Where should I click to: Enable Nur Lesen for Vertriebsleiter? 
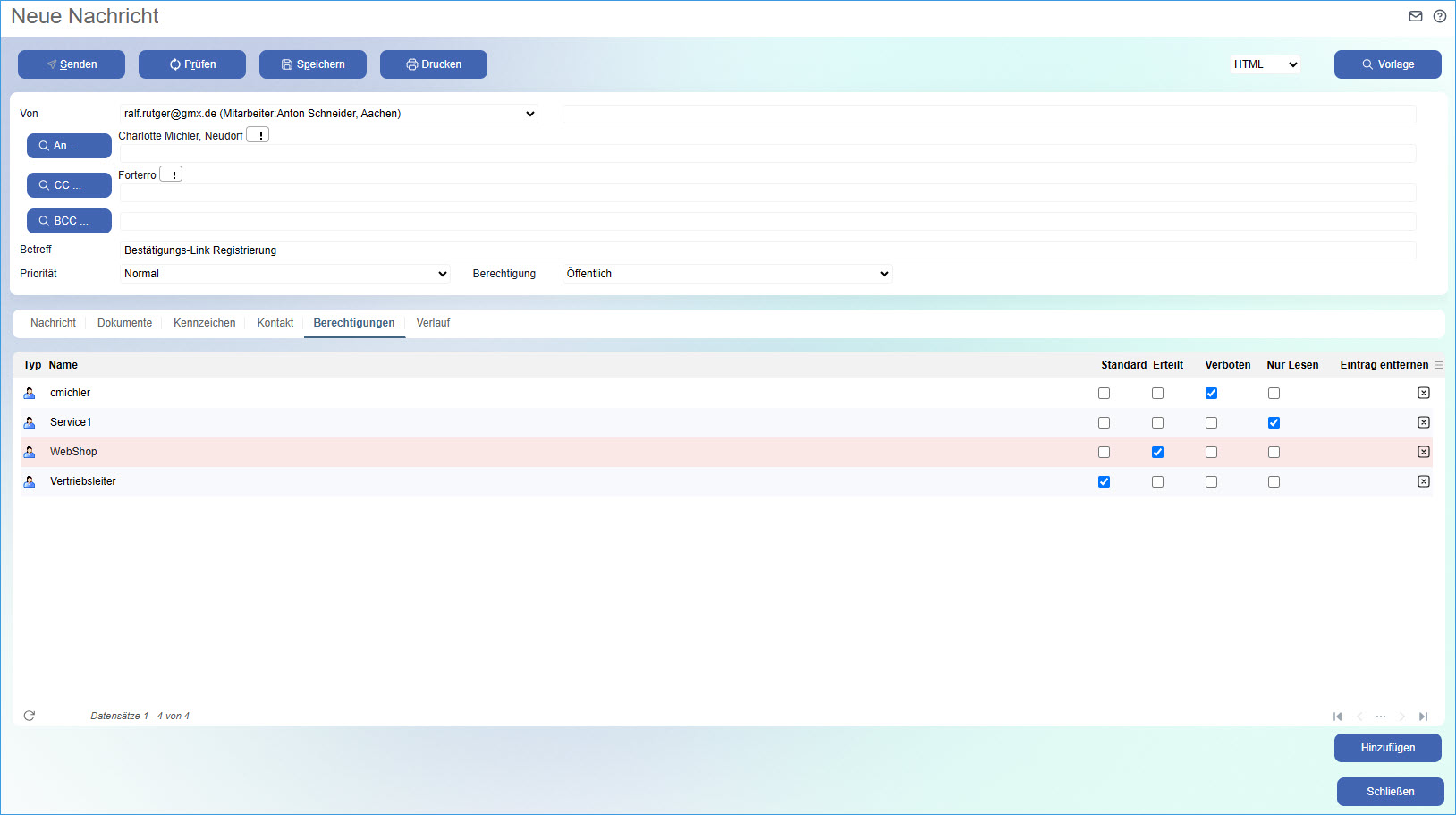[x=1274, y=481]
